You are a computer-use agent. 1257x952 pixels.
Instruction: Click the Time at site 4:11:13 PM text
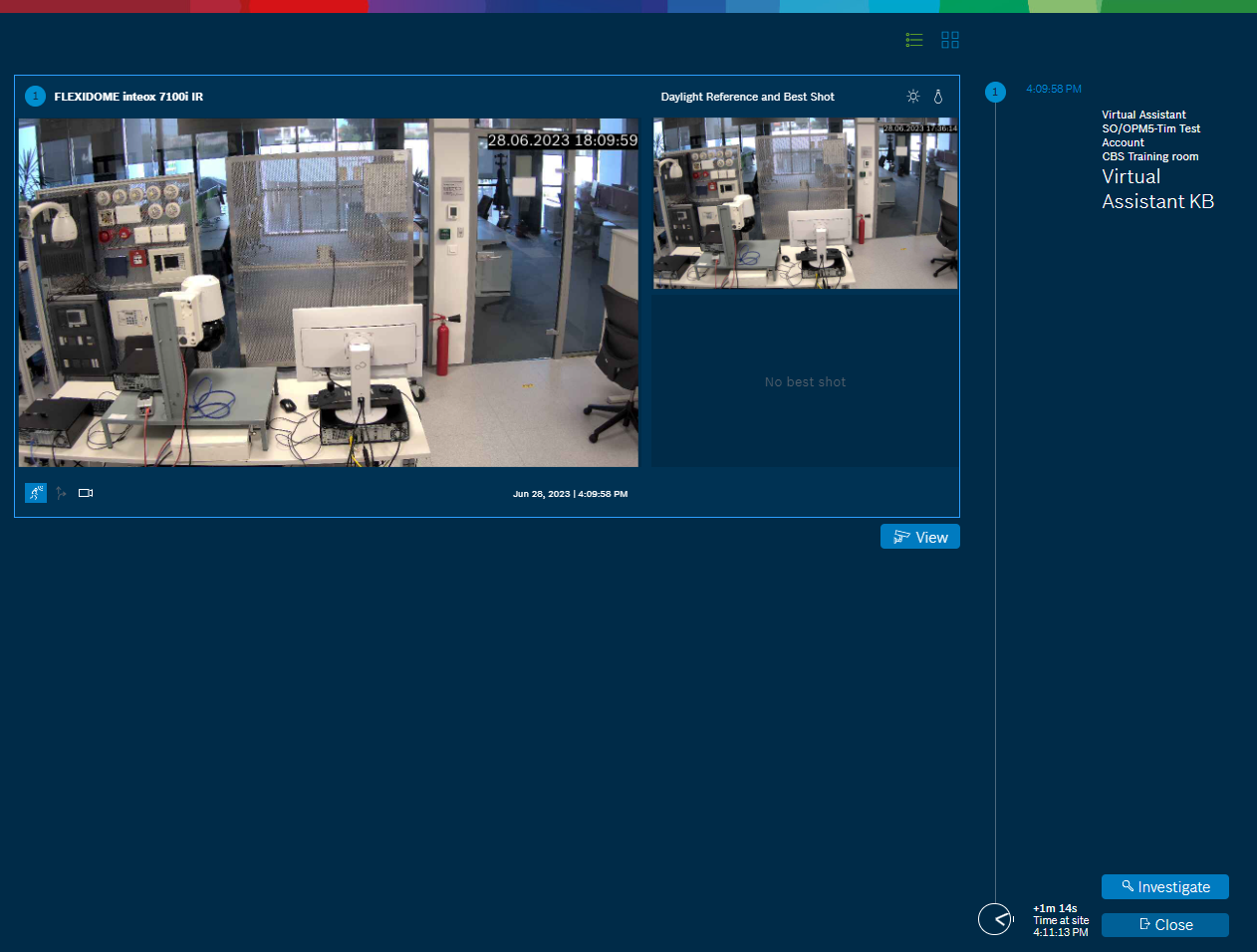click(1061, 926)
